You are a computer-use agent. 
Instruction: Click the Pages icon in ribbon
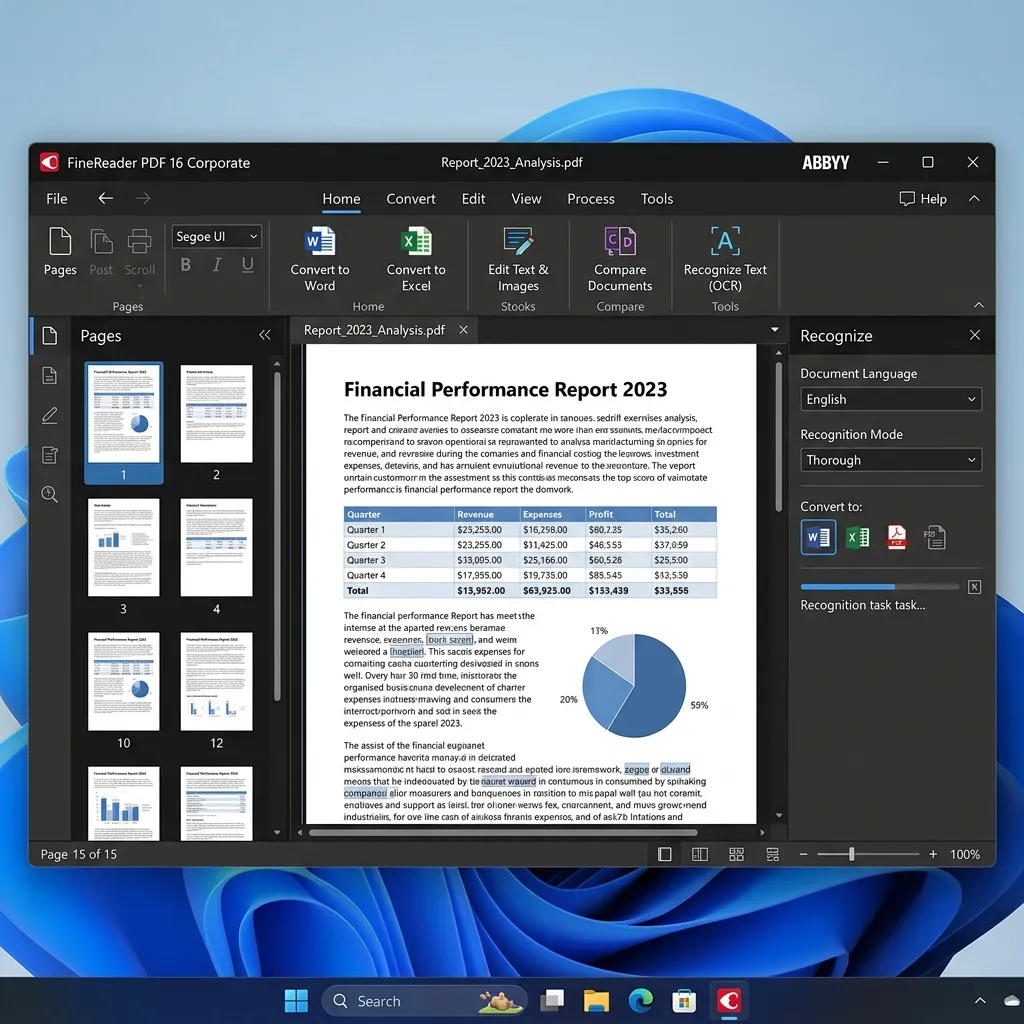click(60, 242)
